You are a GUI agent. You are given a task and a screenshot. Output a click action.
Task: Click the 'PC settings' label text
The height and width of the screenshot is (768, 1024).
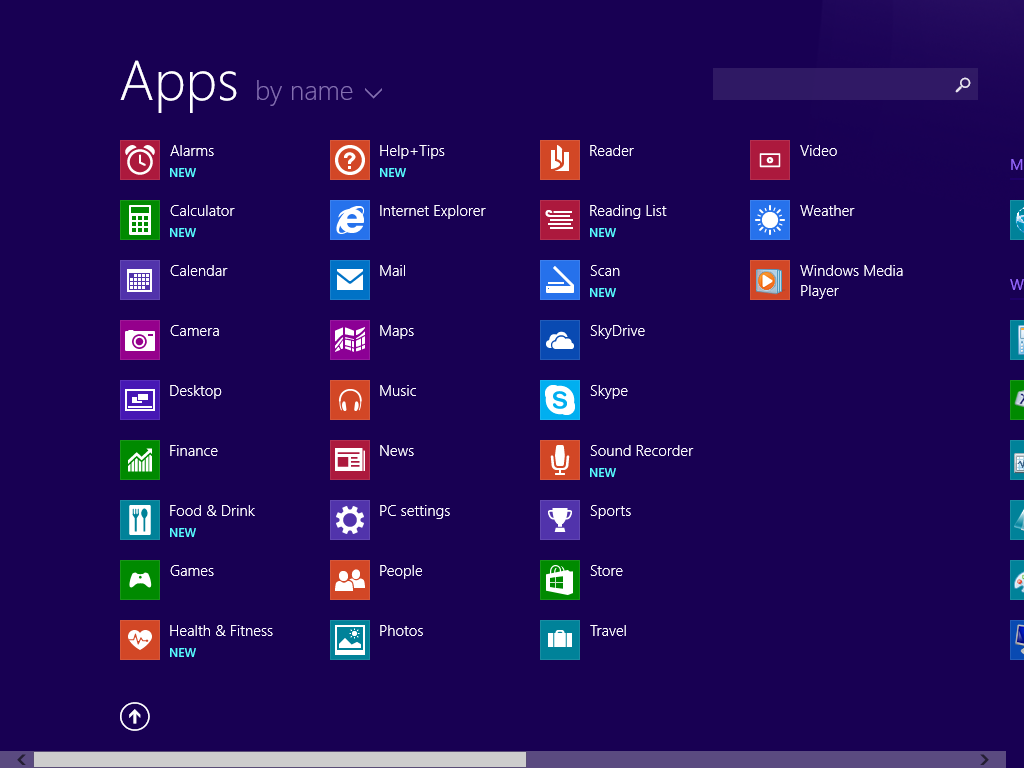[415, 511]
